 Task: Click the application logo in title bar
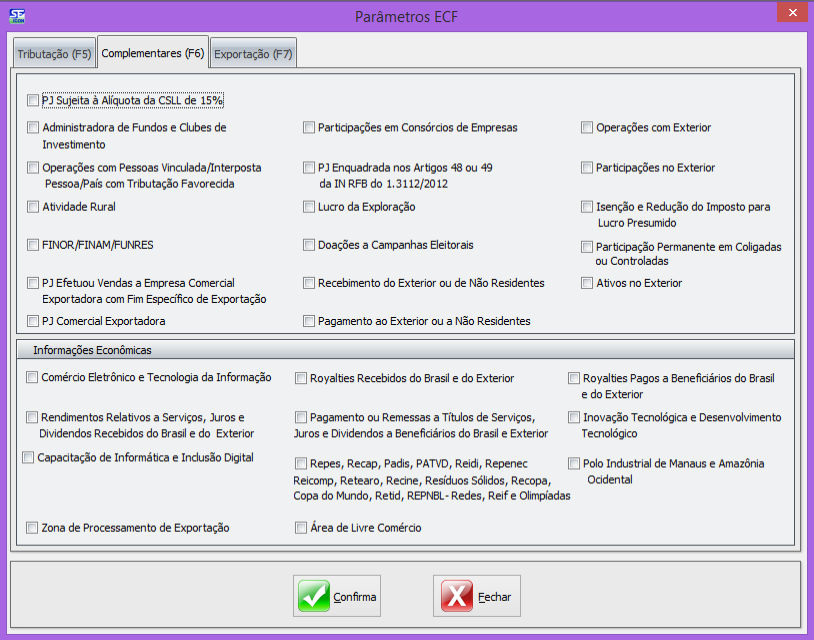coord(17,15)
